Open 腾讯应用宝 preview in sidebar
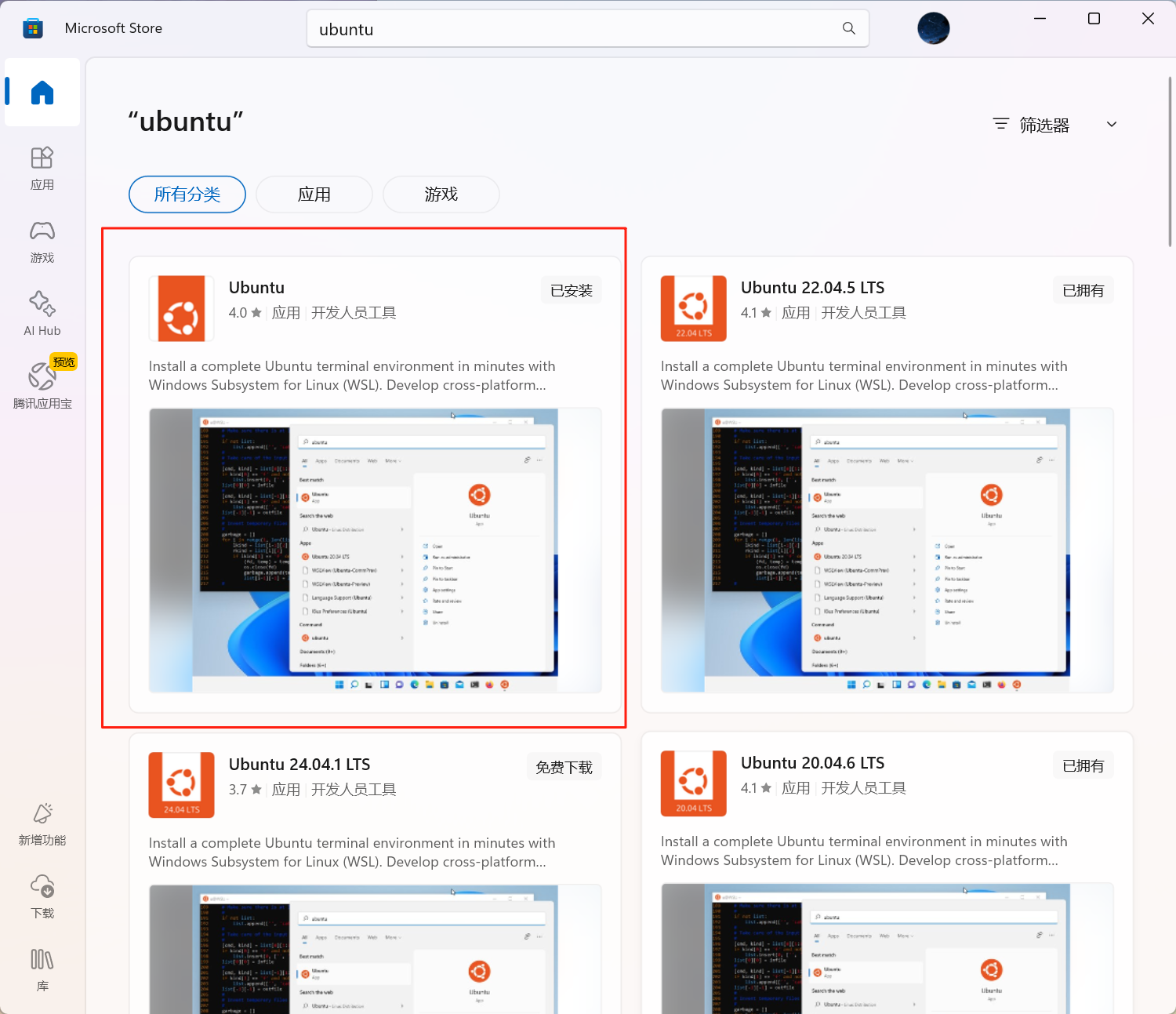Image resolution: width=1176 pixels, height=1014 pixels. (42, 383)
